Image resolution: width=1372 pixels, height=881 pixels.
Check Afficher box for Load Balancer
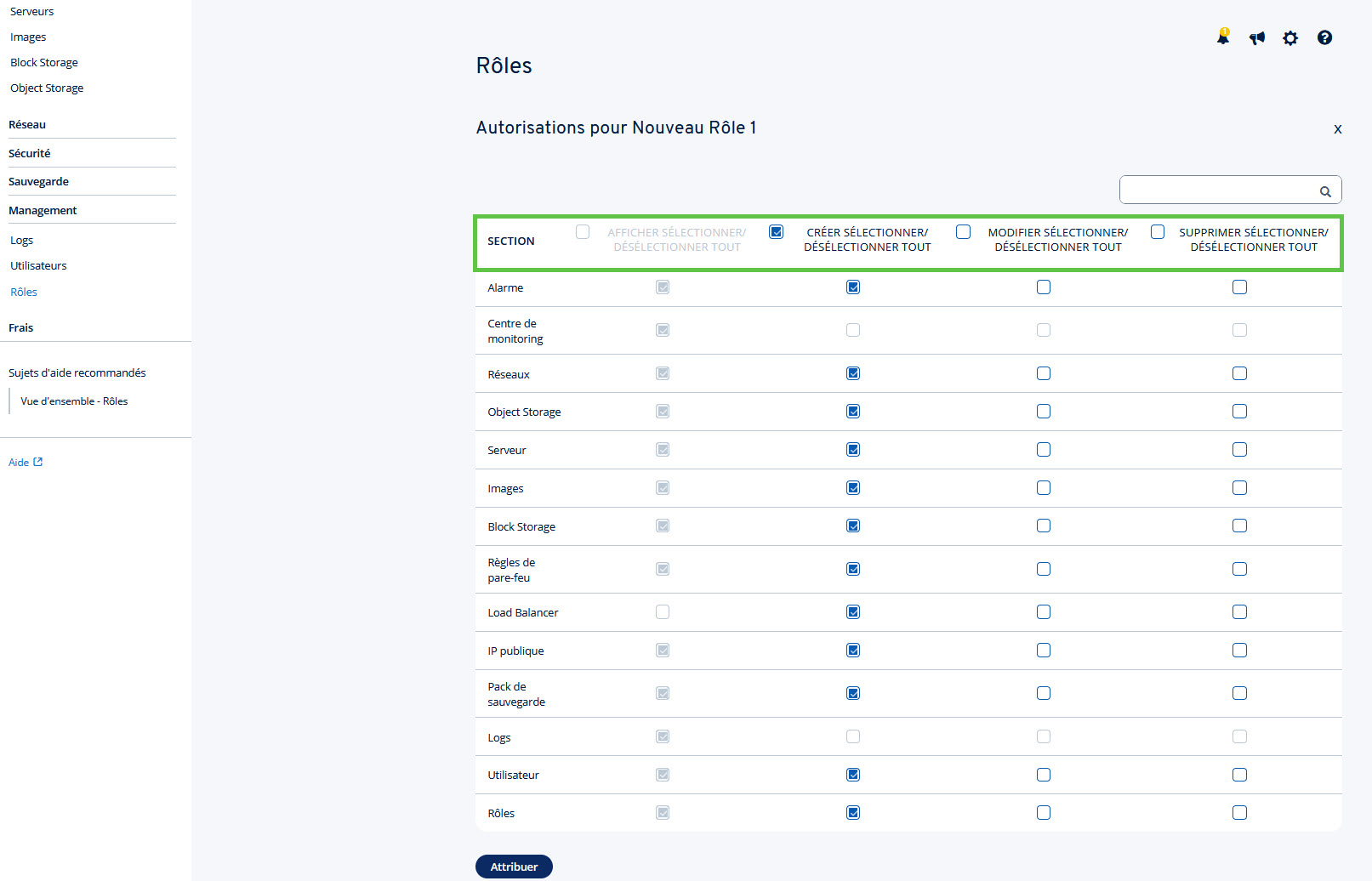pos(663,612)
